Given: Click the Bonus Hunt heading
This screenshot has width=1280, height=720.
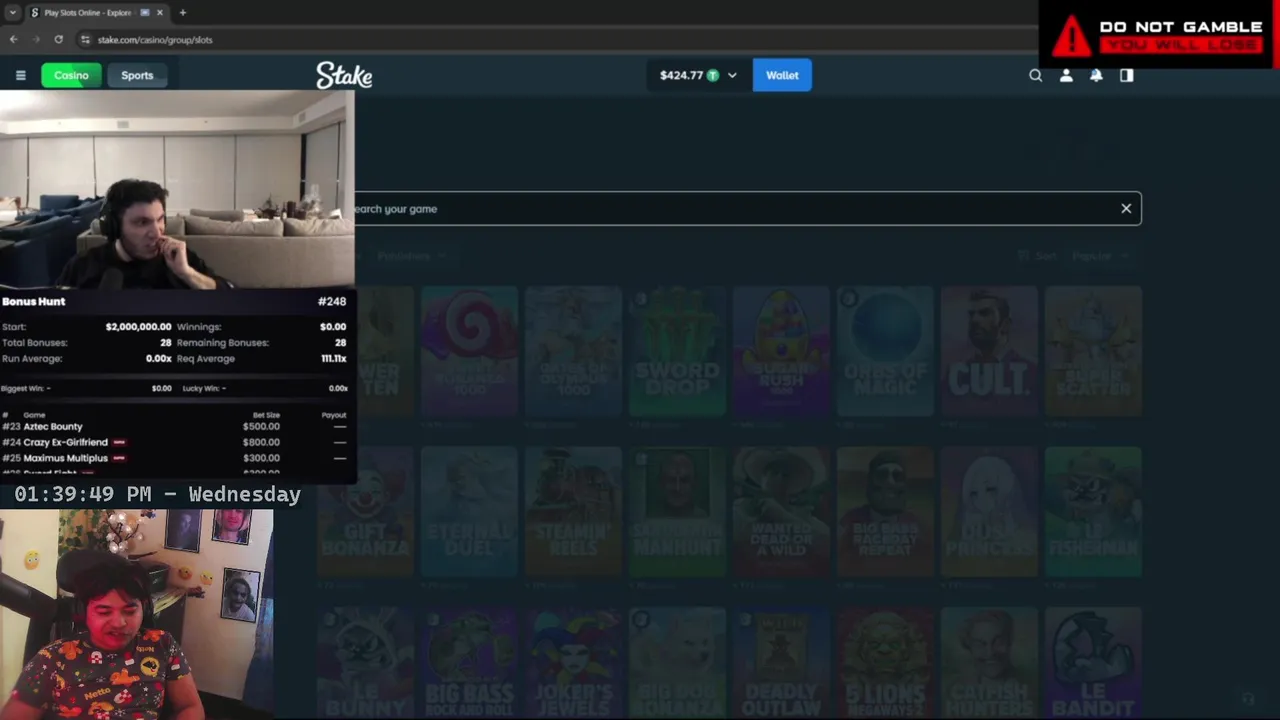Looking at the screenshot, I should (33, 301).
